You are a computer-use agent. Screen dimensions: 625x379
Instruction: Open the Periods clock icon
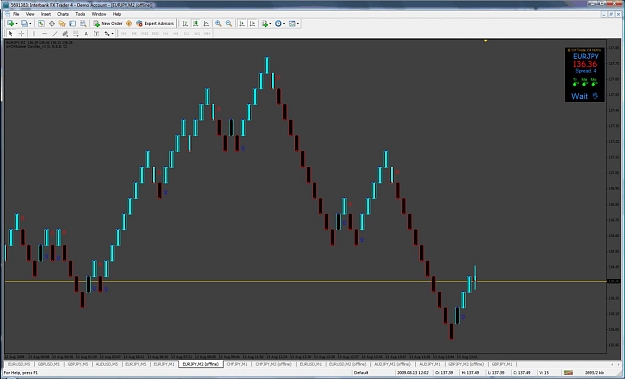(x=278, y=24)
